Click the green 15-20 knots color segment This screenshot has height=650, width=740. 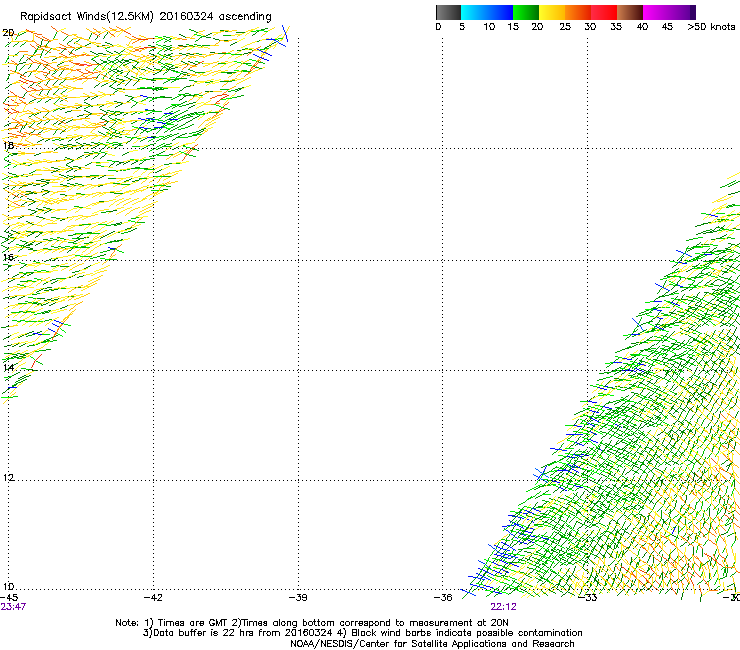[526, 12]
